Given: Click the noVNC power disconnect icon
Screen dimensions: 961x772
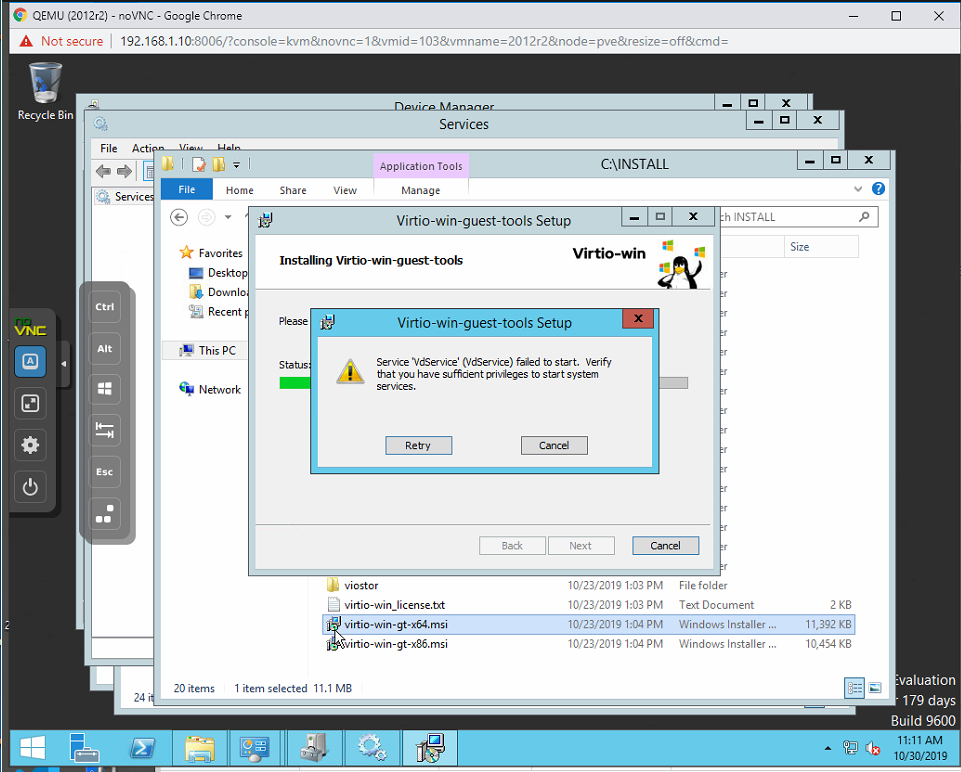Looking at the screenshot, I should click(x=30, y=488).
